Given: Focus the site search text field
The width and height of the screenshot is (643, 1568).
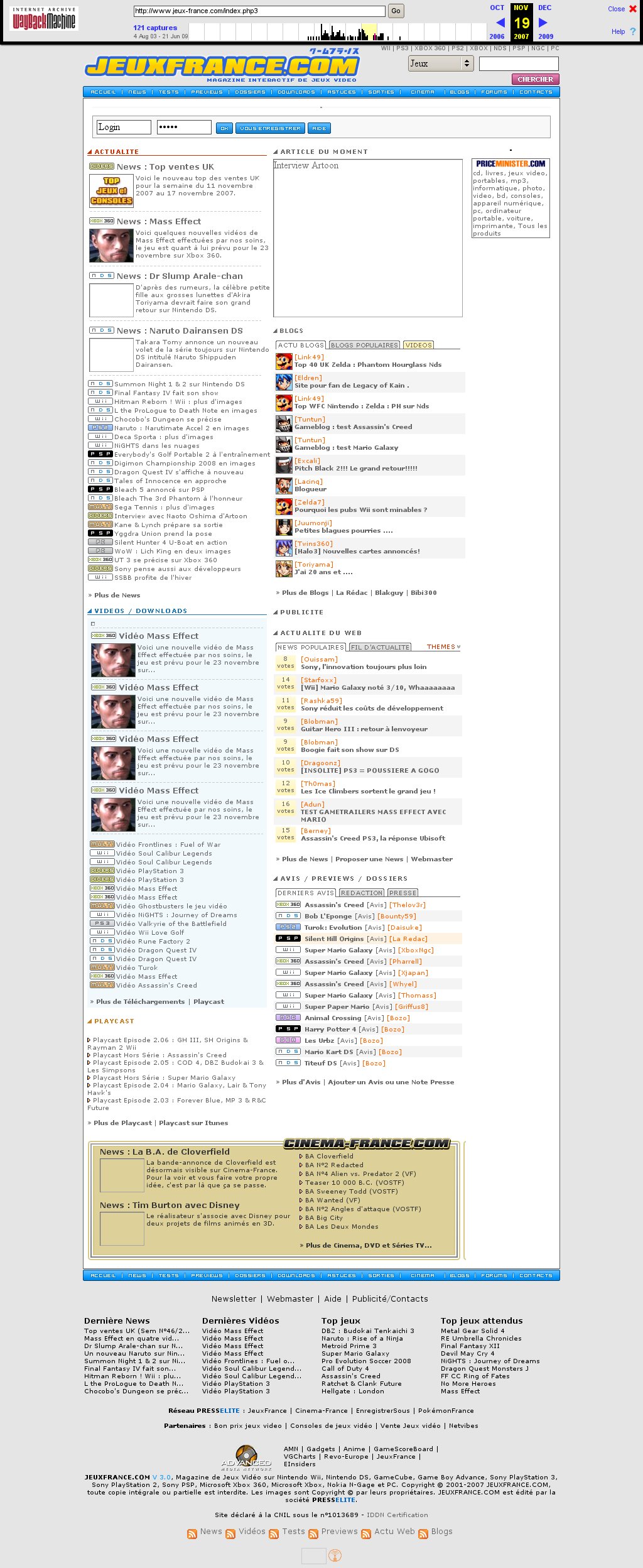Looking at the screenshot, I should (519, 63).
